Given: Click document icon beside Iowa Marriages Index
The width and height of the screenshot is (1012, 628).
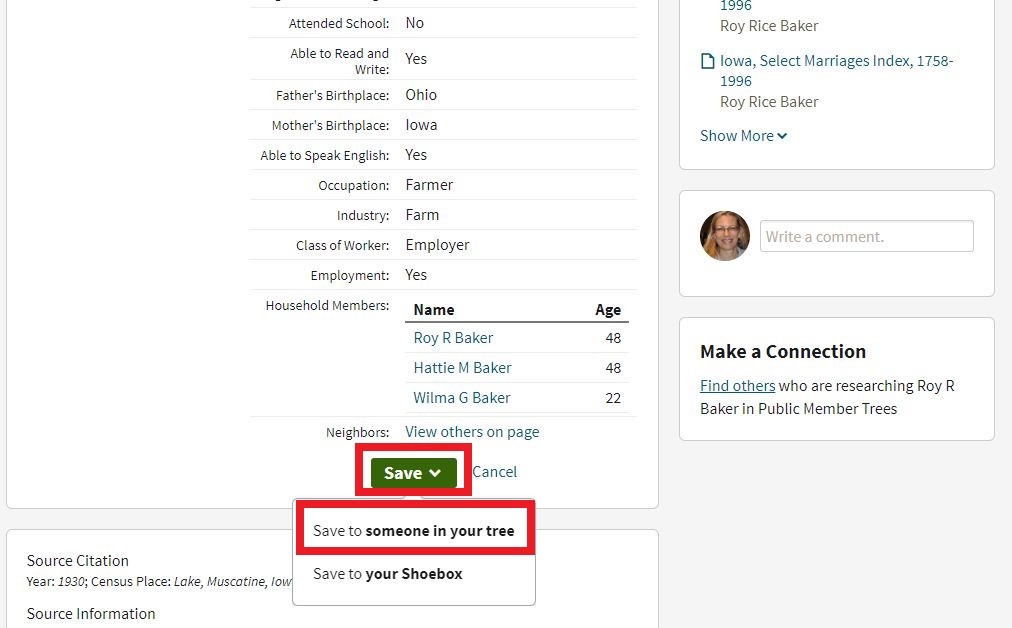Looking at the screenshot, I should tap(707, 62).
